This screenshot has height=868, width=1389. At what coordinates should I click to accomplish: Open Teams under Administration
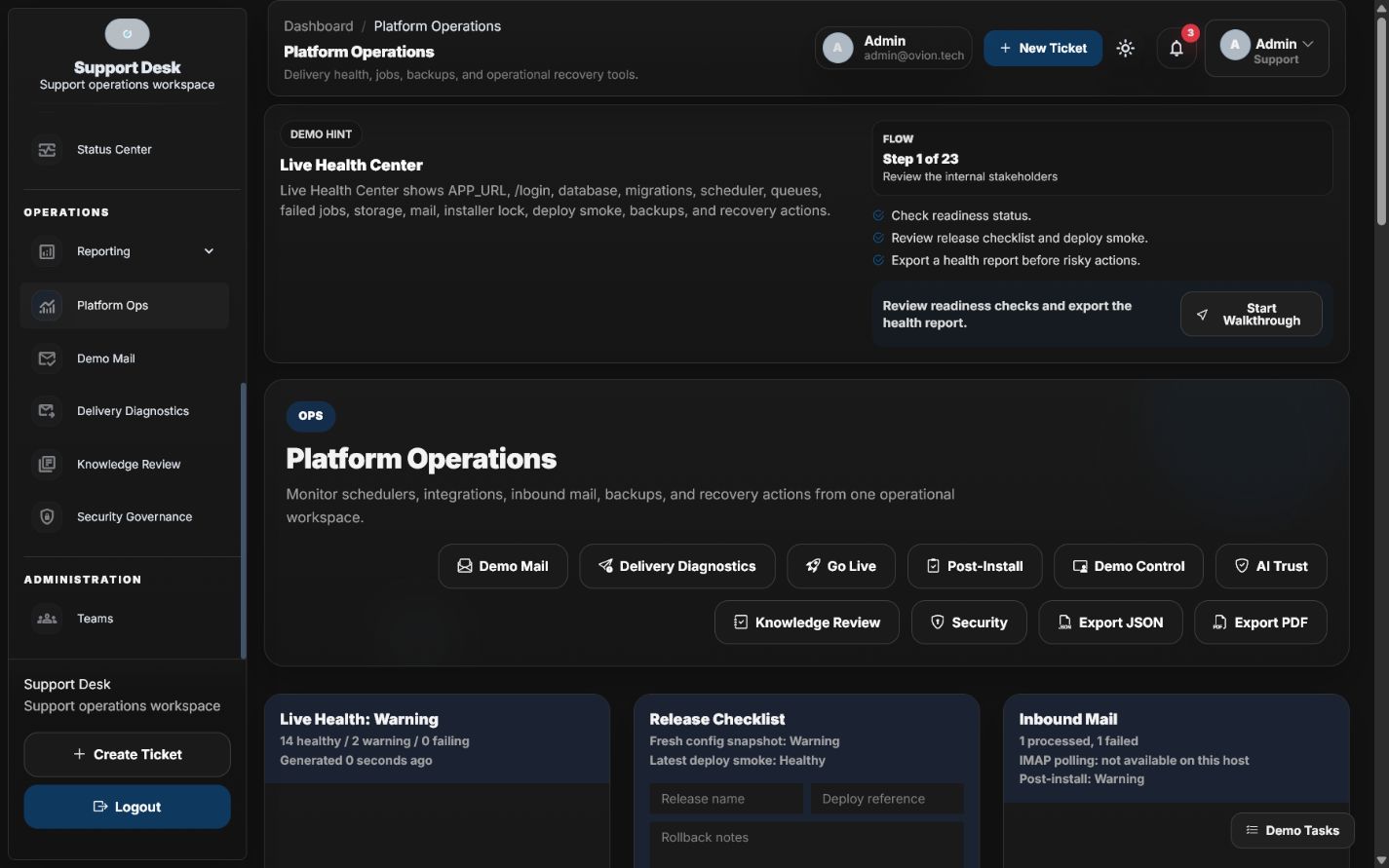pos(125,619)
